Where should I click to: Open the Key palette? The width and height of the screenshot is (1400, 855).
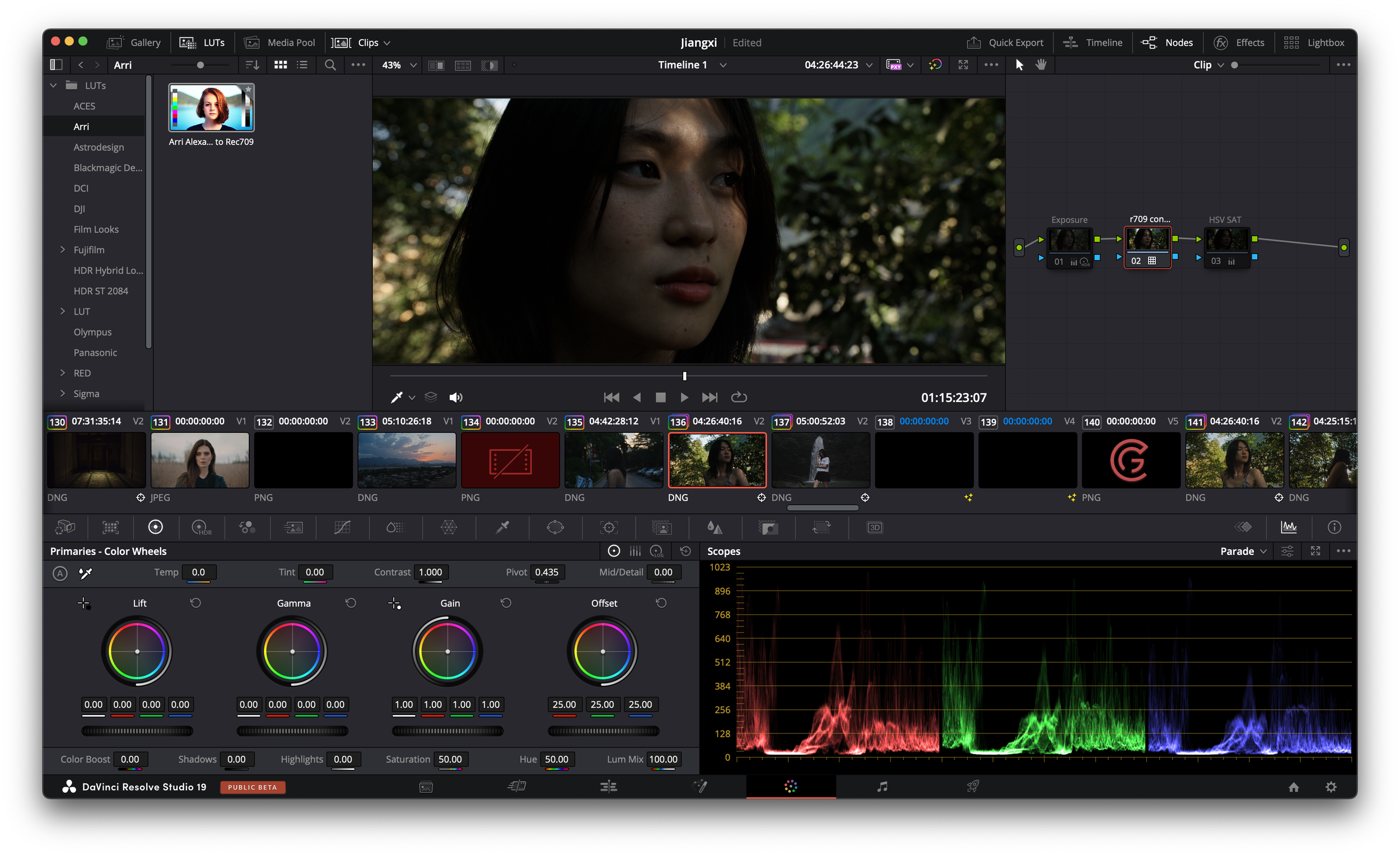[768, 527]
